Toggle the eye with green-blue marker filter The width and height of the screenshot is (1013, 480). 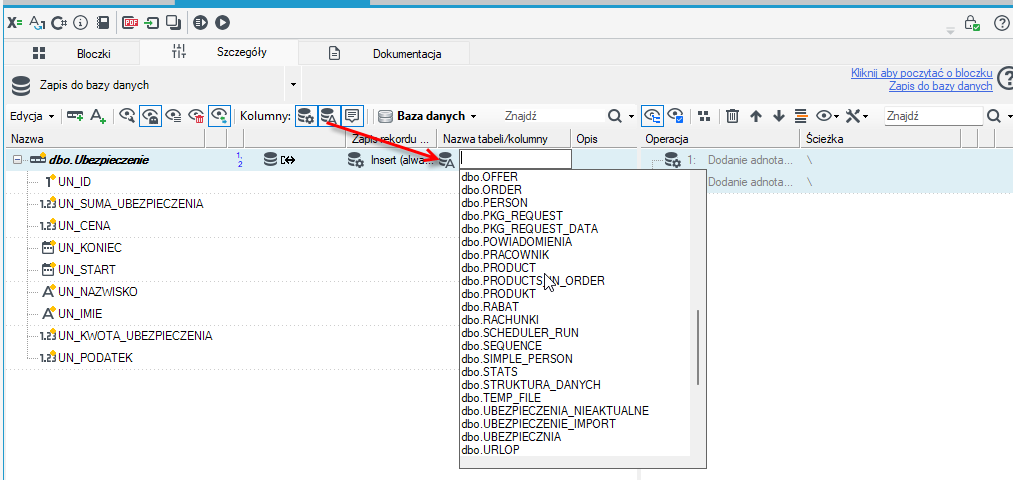220,116
